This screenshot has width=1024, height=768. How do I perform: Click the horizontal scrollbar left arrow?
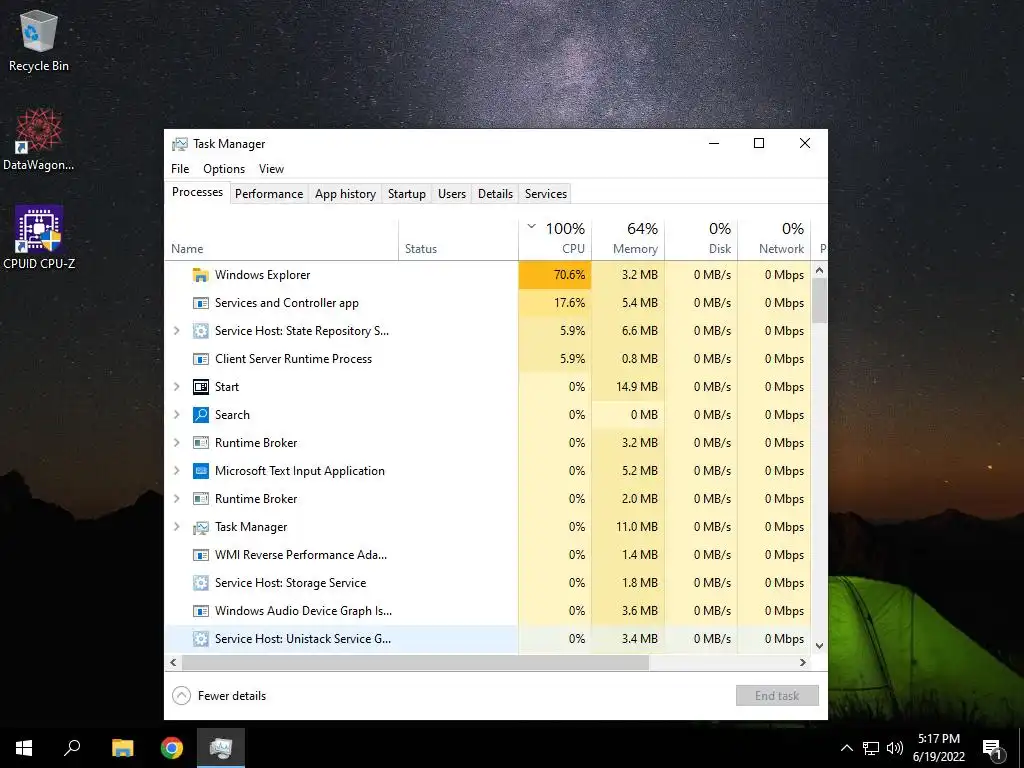point(173,662)
